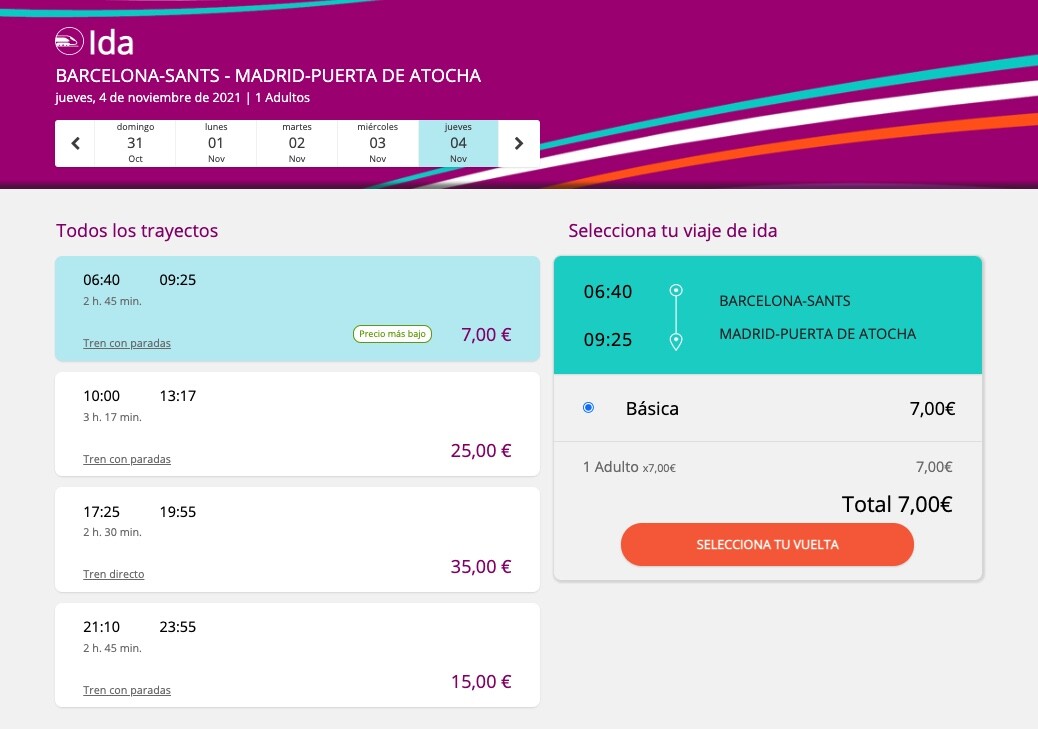1038x729 pixels.
Task: Click the destination pin marker on the route diagram
Action: 676,340
